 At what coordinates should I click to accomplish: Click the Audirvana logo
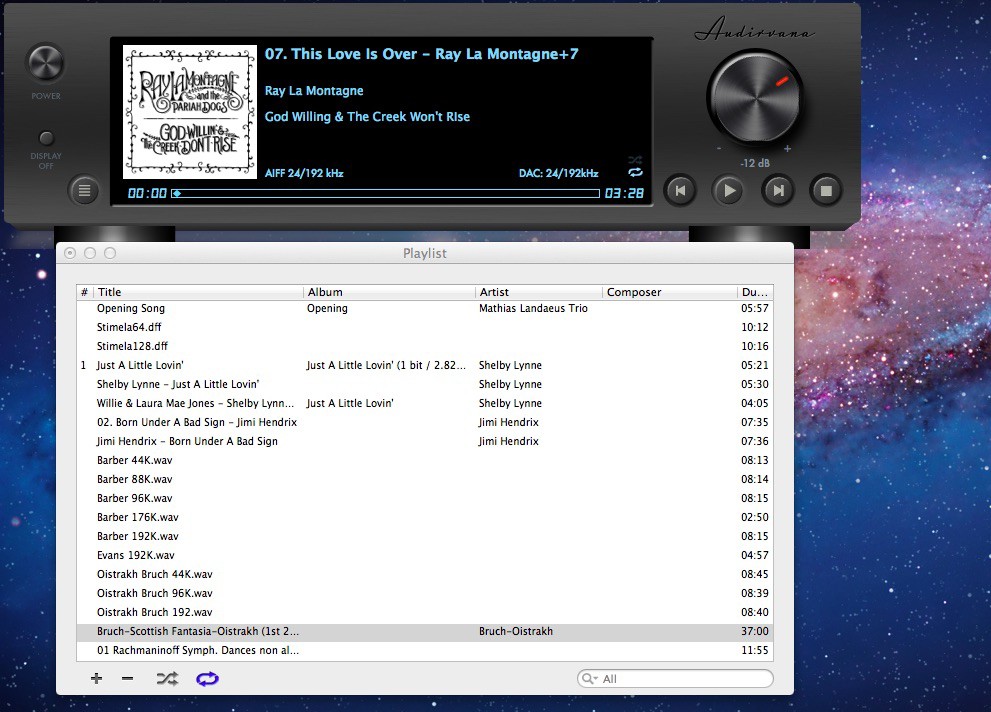point(754,29)
